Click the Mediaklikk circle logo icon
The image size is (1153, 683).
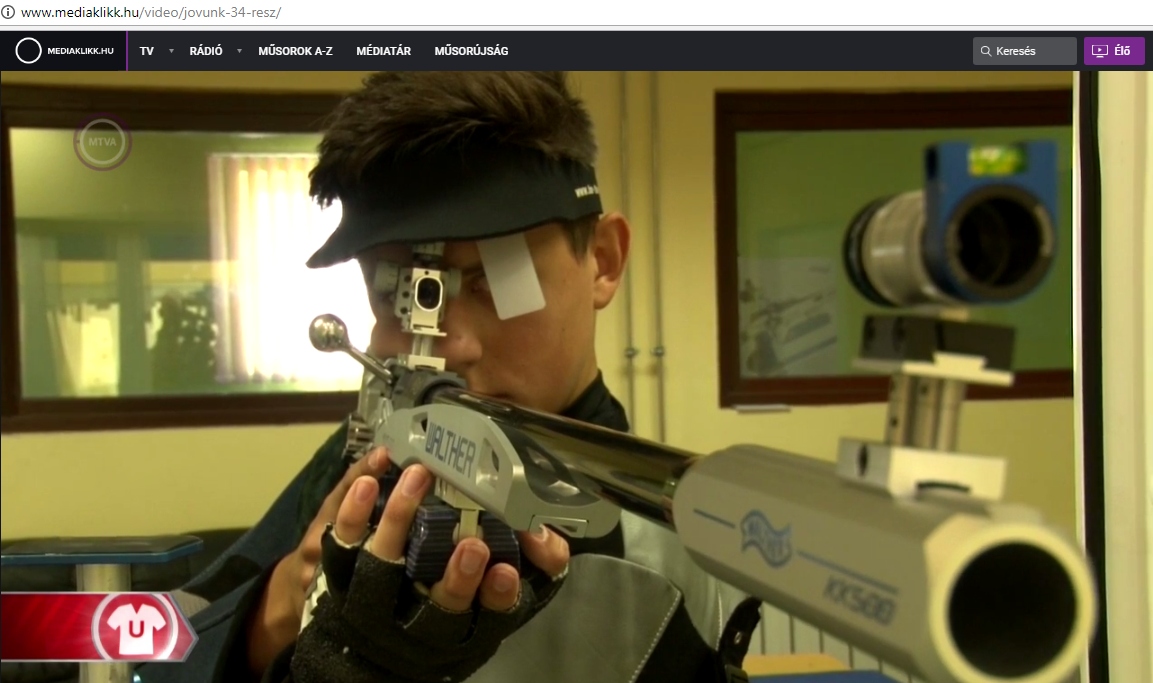[x=29, y=51]
